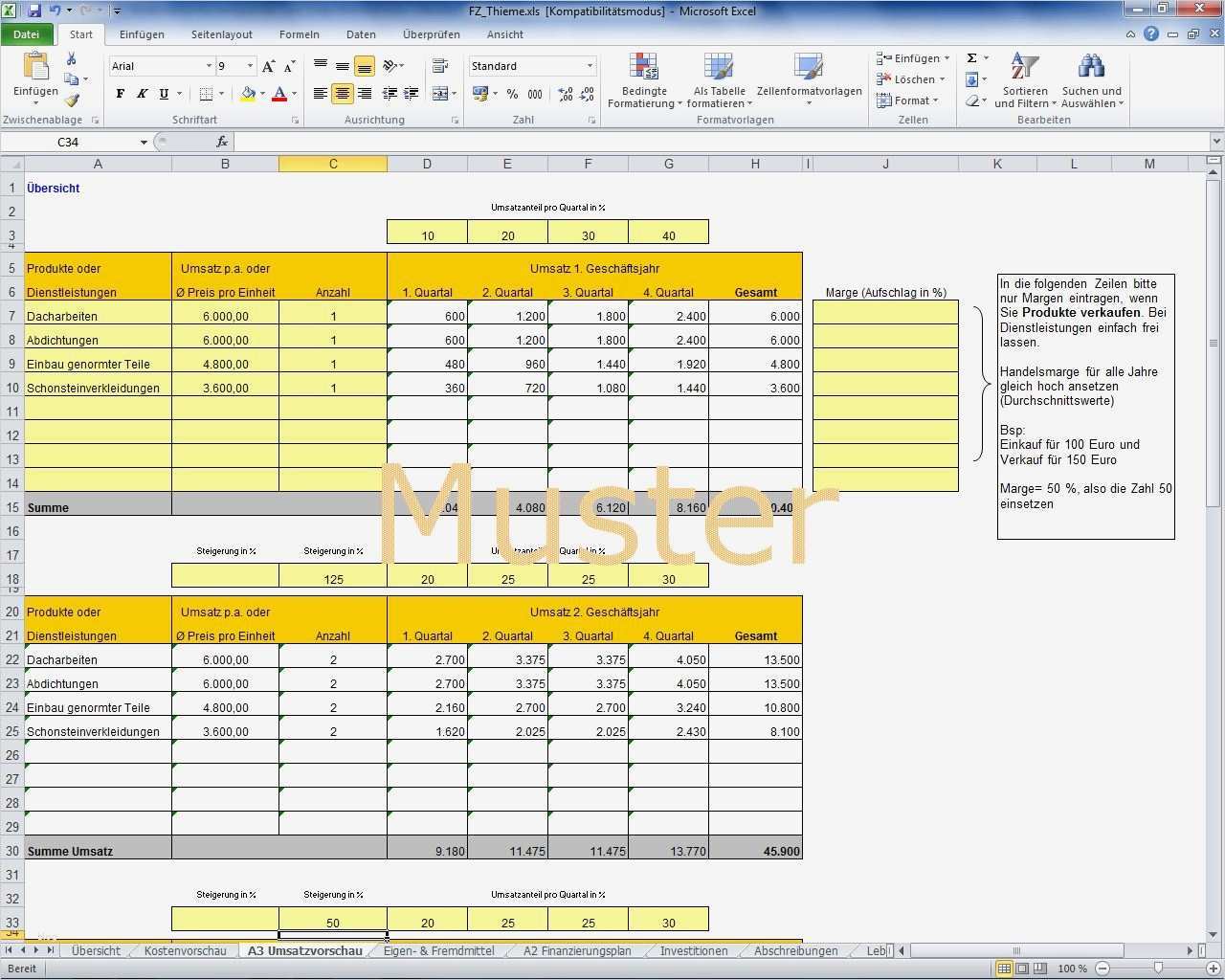The image size is (1225, 980).
Task: Toggle italic (K) formatting
Action: (x=142, y=94)
